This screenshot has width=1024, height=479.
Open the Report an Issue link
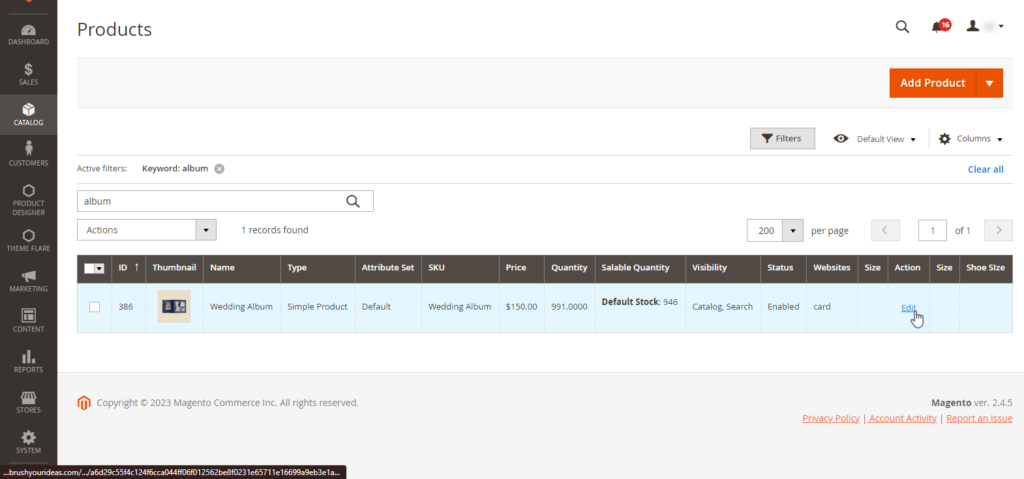tap(979, 418)
